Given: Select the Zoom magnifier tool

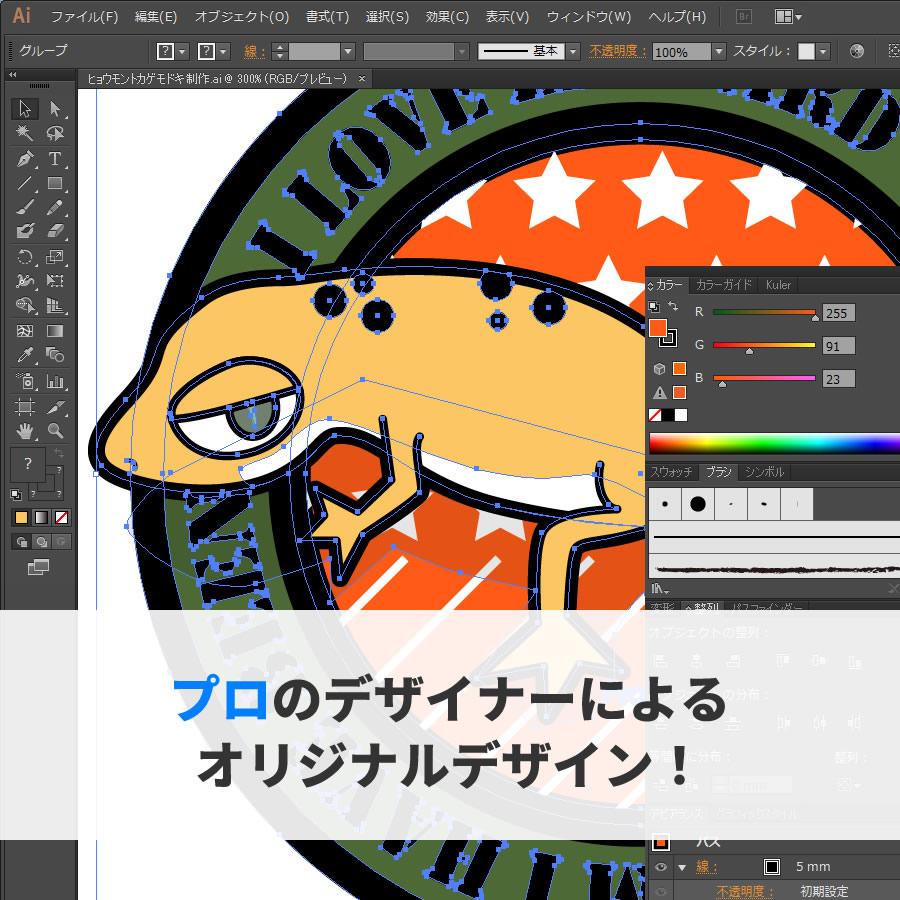Looking at the screenshot, I should 55,430.
